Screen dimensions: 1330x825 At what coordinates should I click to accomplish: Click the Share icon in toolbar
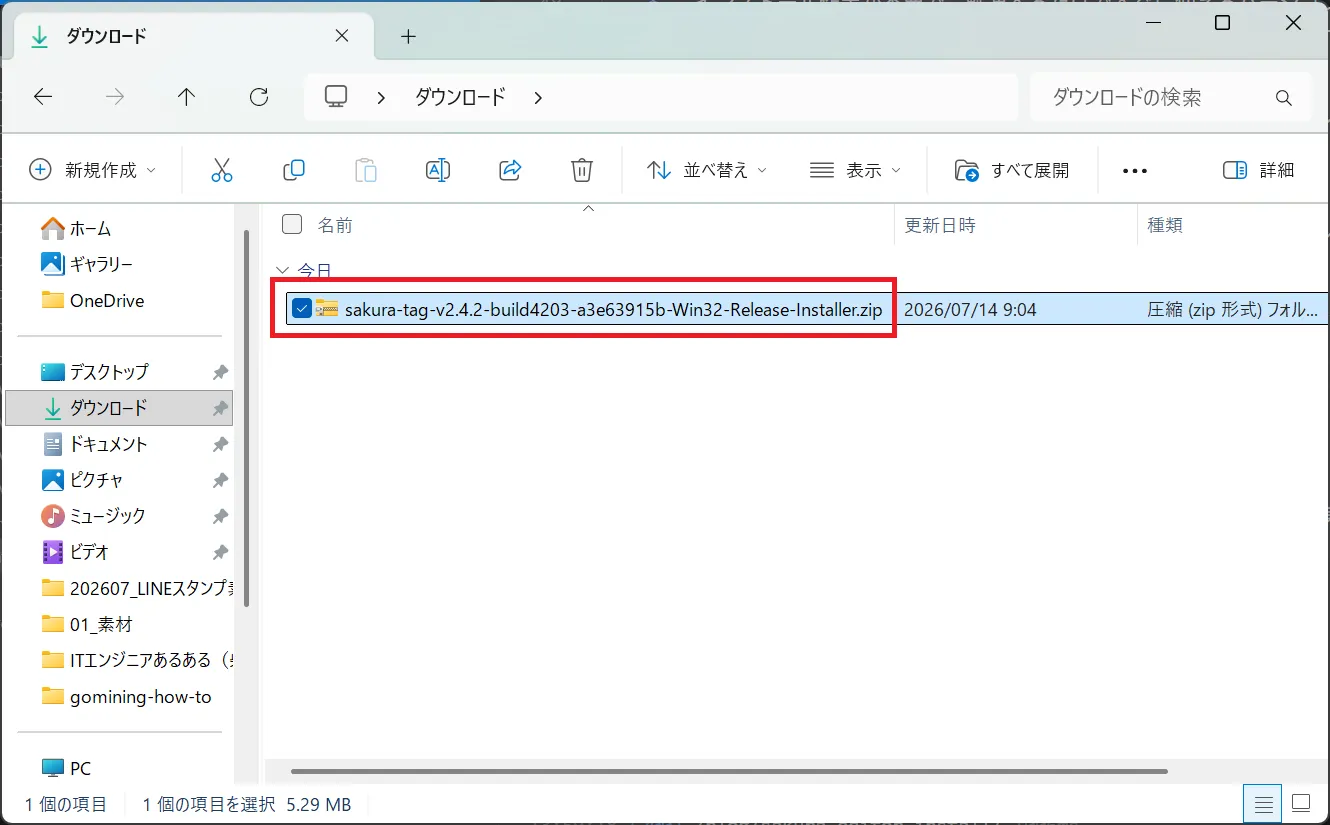point(510,171)
